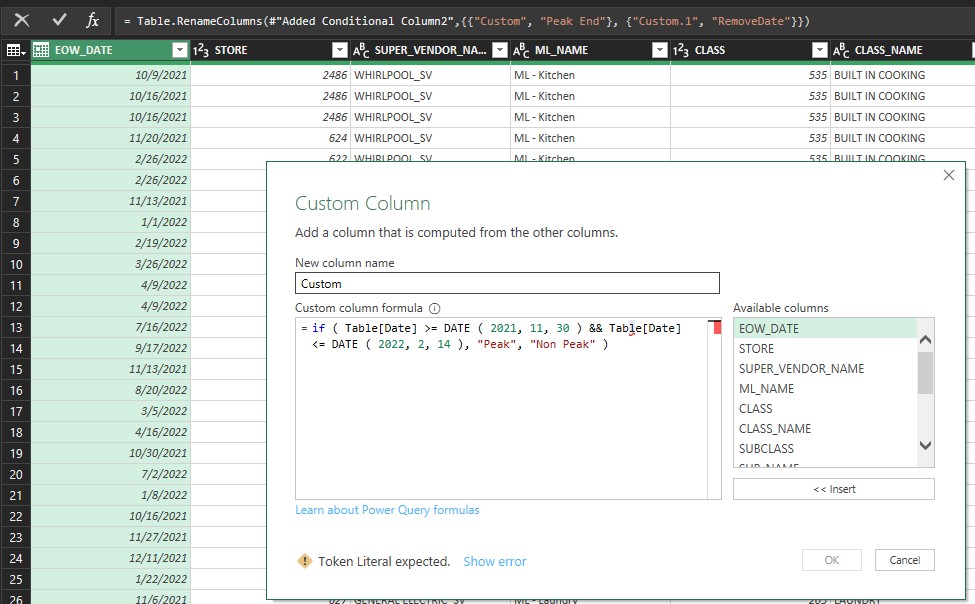Open SUPER_VENDOR_NAME column filter dropdown

(x=499, y=50)
